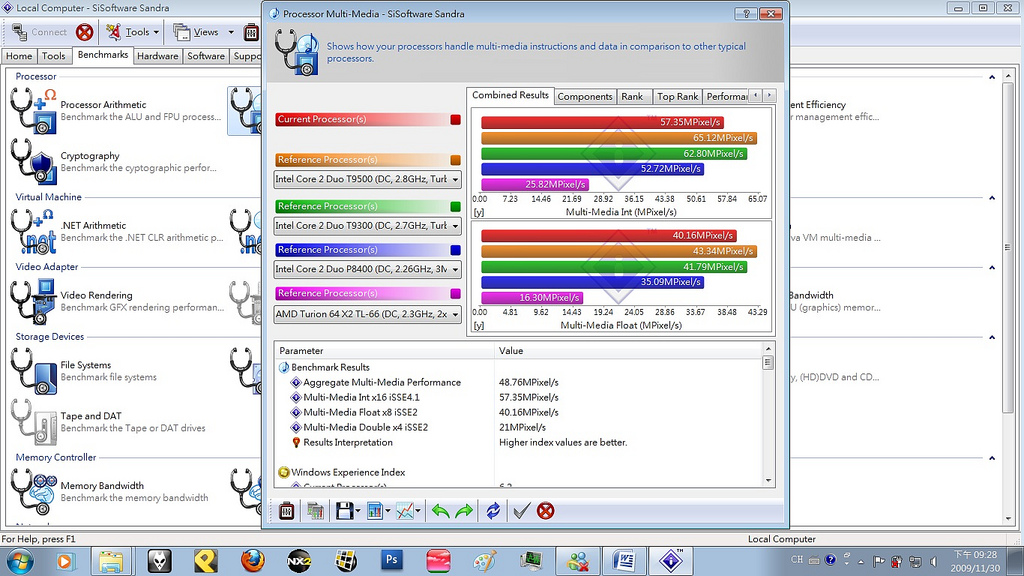Screen dimensions: 1024x576
Task: Open the Cryptography benchmark in main window
Action: (x=114, y=161)
